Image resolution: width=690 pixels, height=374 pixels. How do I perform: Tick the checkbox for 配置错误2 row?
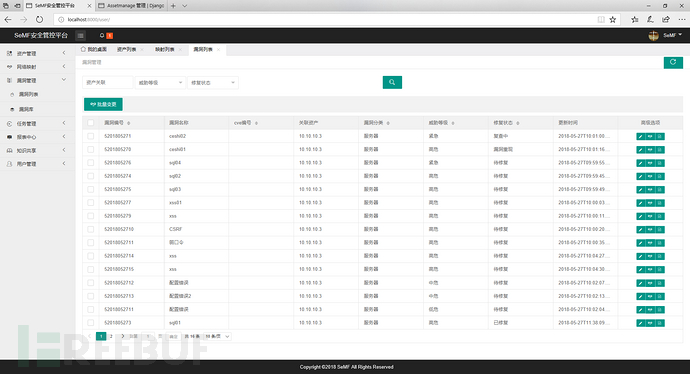click(91, 296)
